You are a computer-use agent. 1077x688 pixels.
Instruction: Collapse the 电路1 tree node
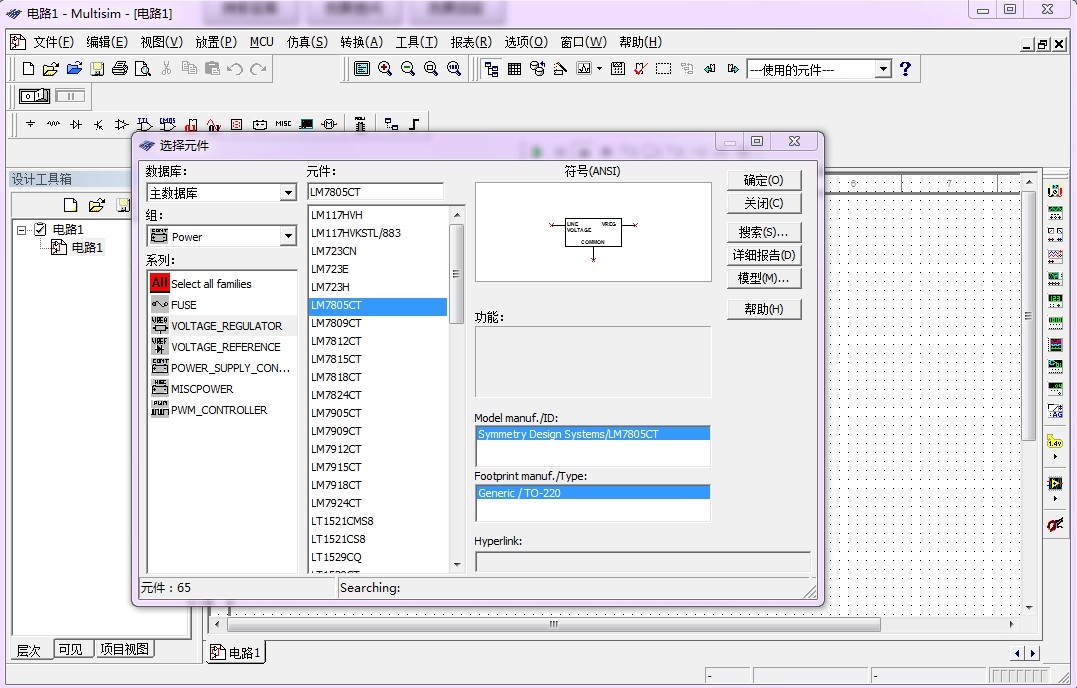(22, 229)
